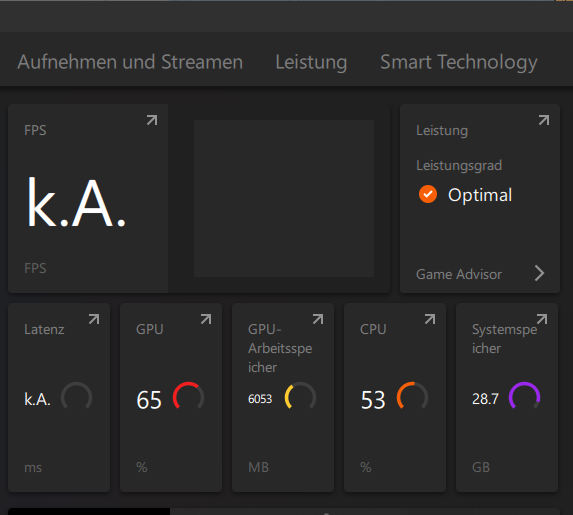Screen dimensions: 573x515
Task: Click the purple Systemspeicher gauge
Action: click(524, 398)
